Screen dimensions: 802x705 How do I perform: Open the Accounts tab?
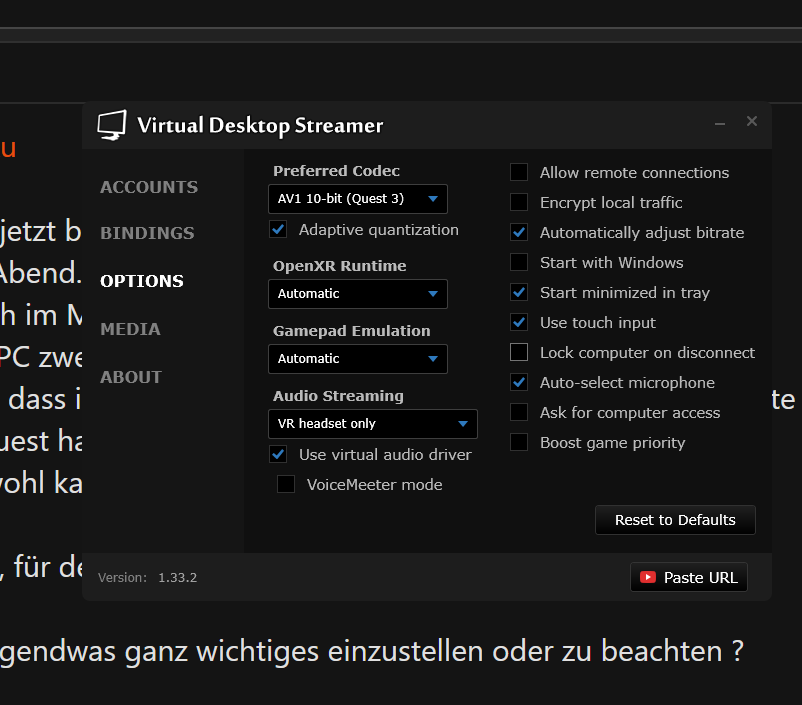pyautogui.click(x=149, y=187)
